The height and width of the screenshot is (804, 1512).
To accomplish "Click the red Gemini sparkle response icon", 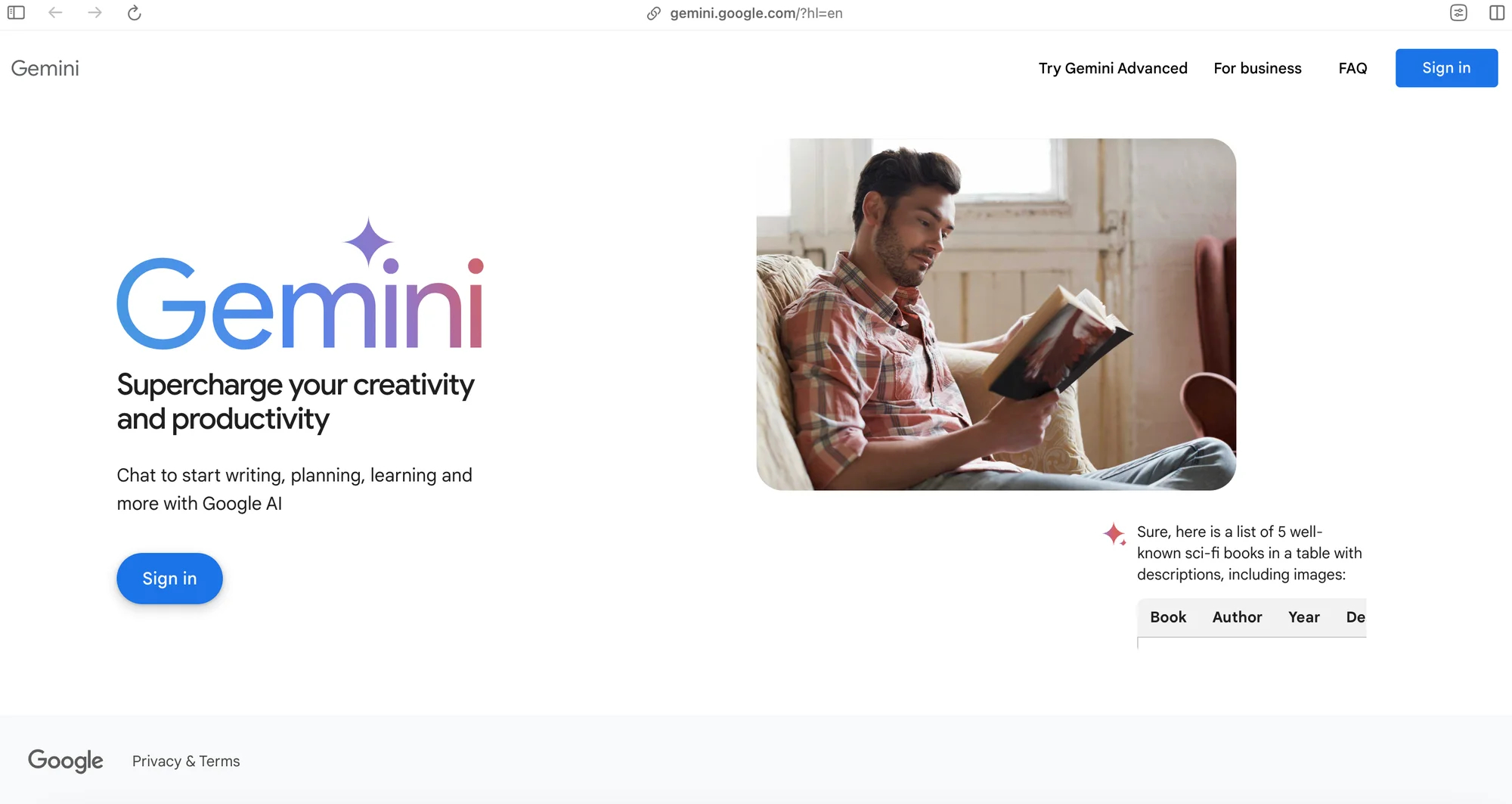I will point(1114,534).
